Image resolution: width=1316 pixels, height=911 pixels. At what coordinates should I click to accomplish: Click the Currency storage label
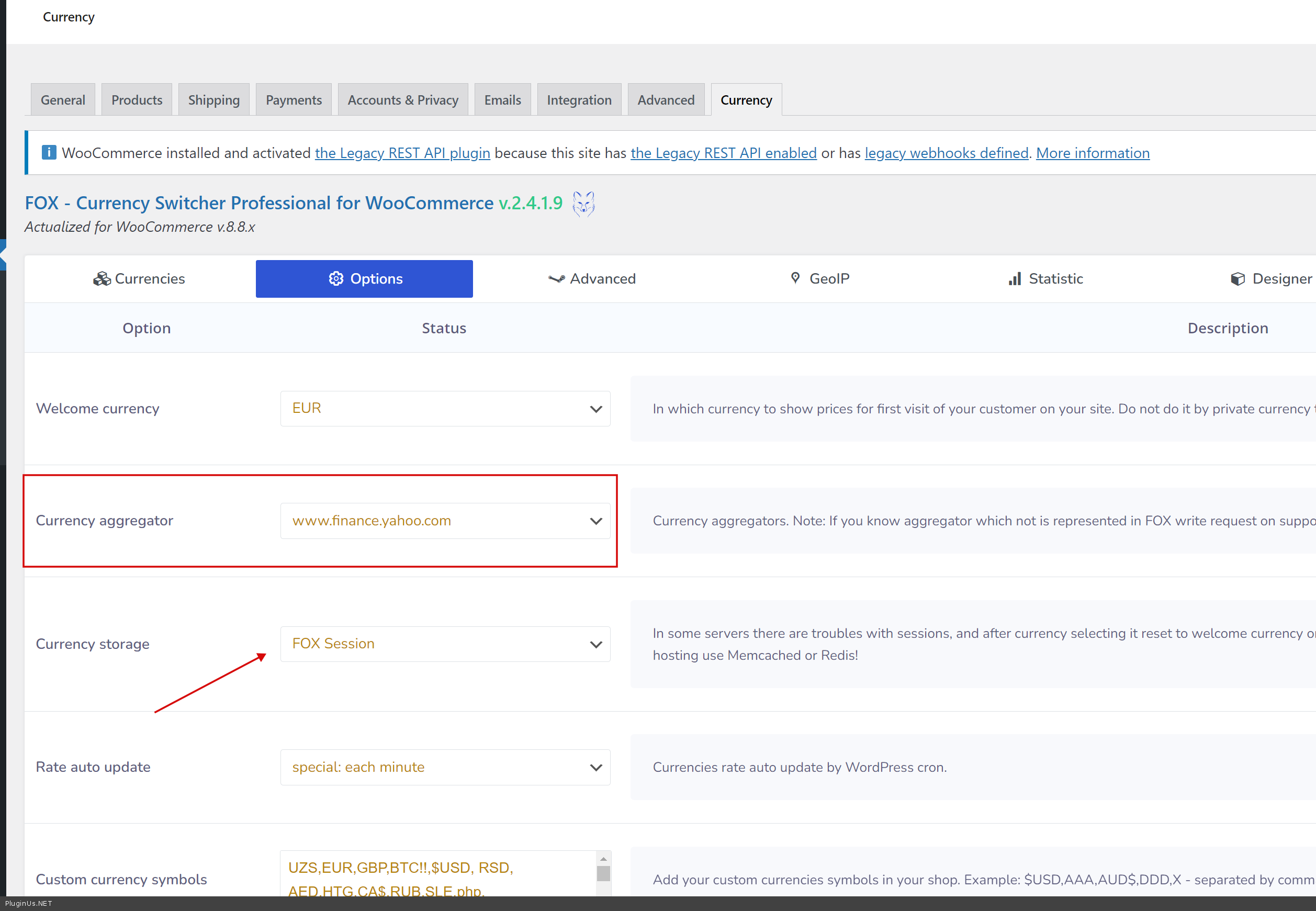click(93, 644)
